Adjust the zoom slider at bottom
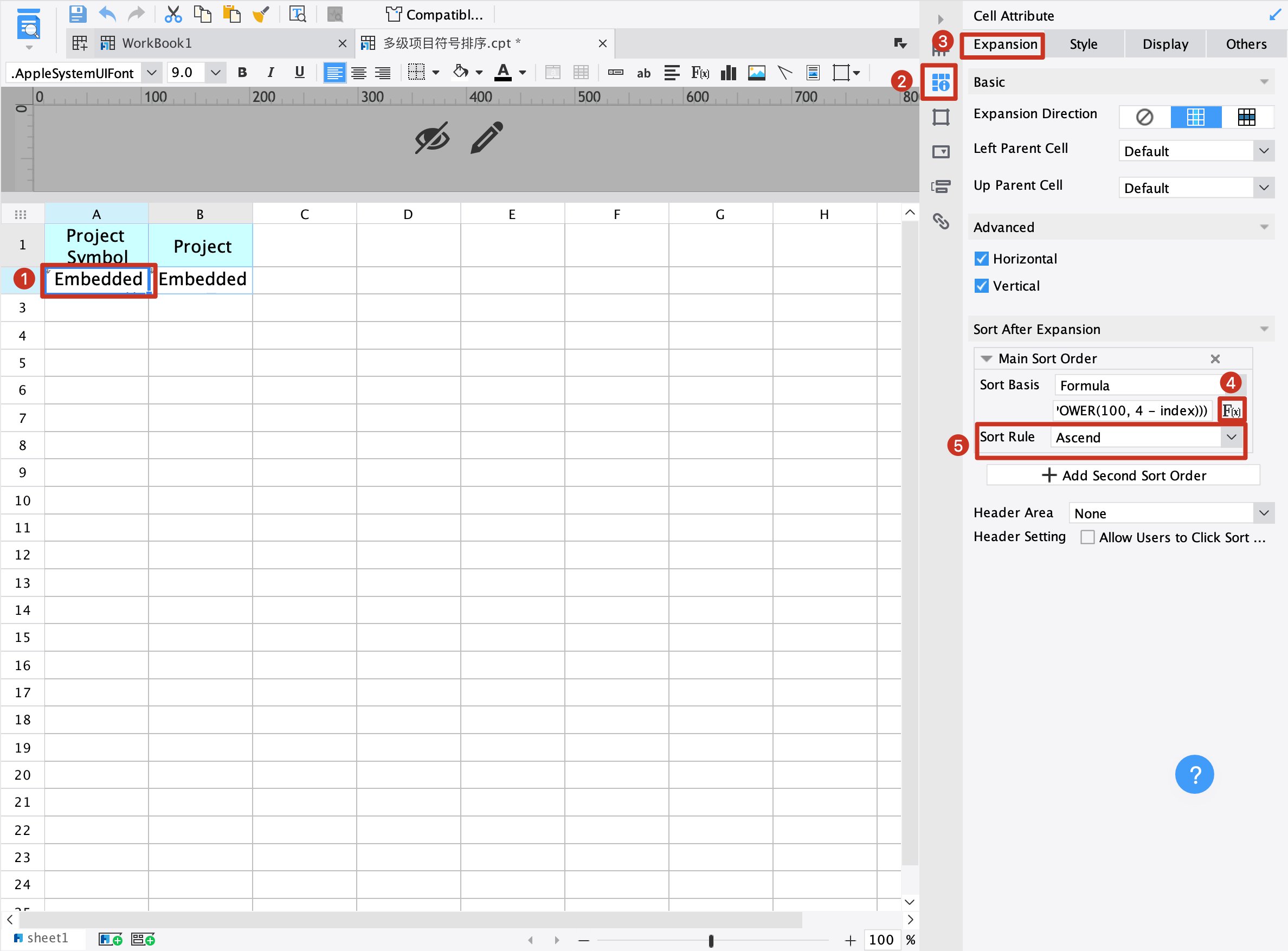 click(x=712, y=940)
